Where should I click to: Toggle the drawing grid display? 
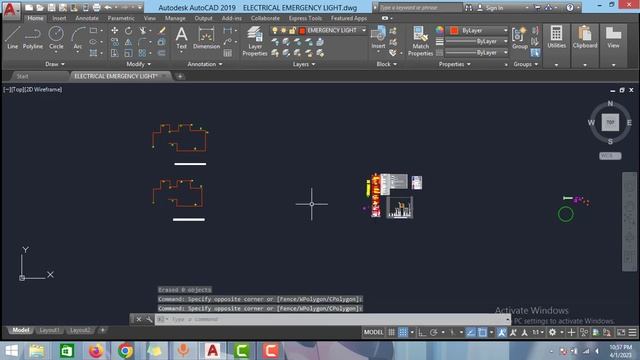coord(391,332)
